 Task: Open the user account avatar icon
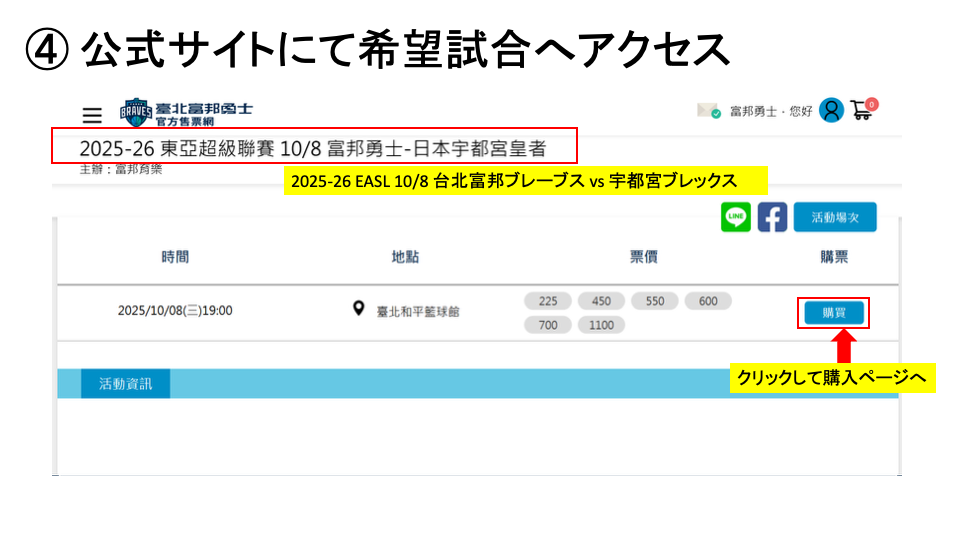831,110
